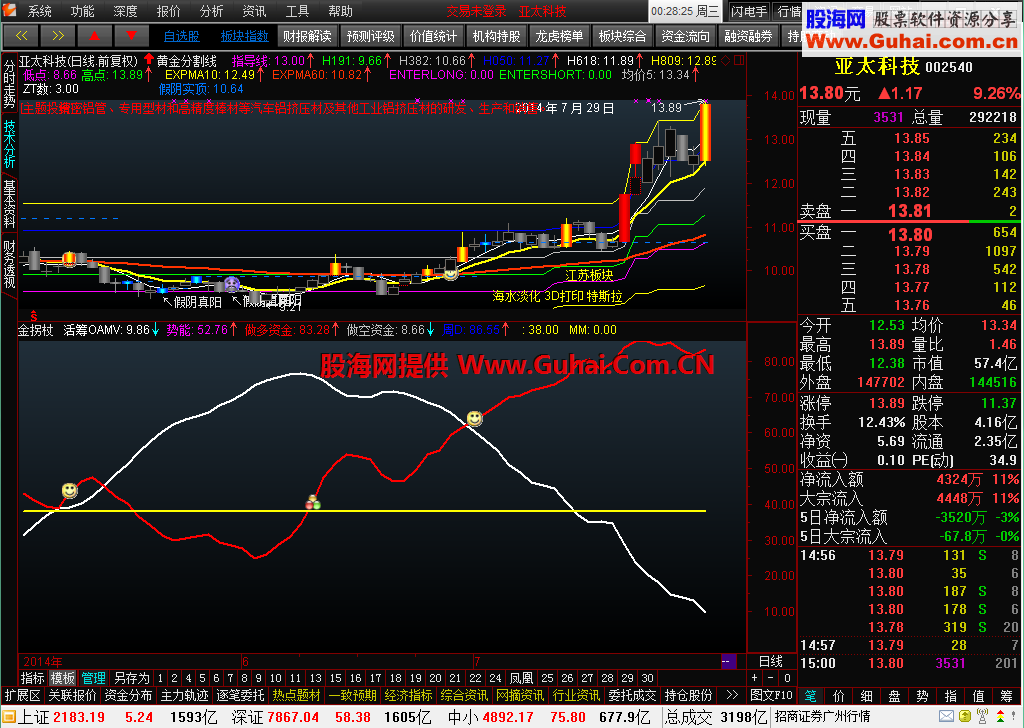Click the 亚太科技 002540 stock title
Image resolution: width=1024 pixels, height=728 pixels.
pyautogui.click(x=903, y=66)
